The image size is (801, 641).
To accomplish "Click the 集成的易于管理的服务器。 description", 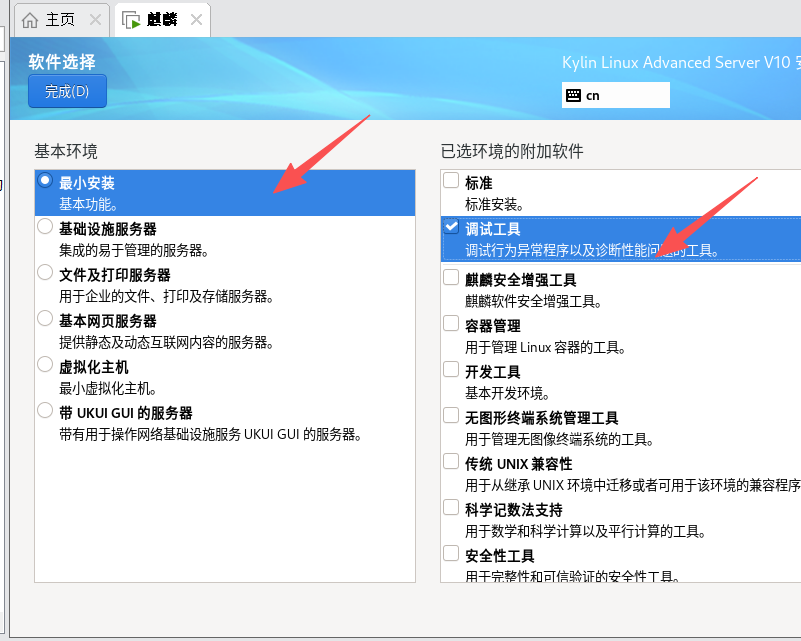I will click(134, 250).
